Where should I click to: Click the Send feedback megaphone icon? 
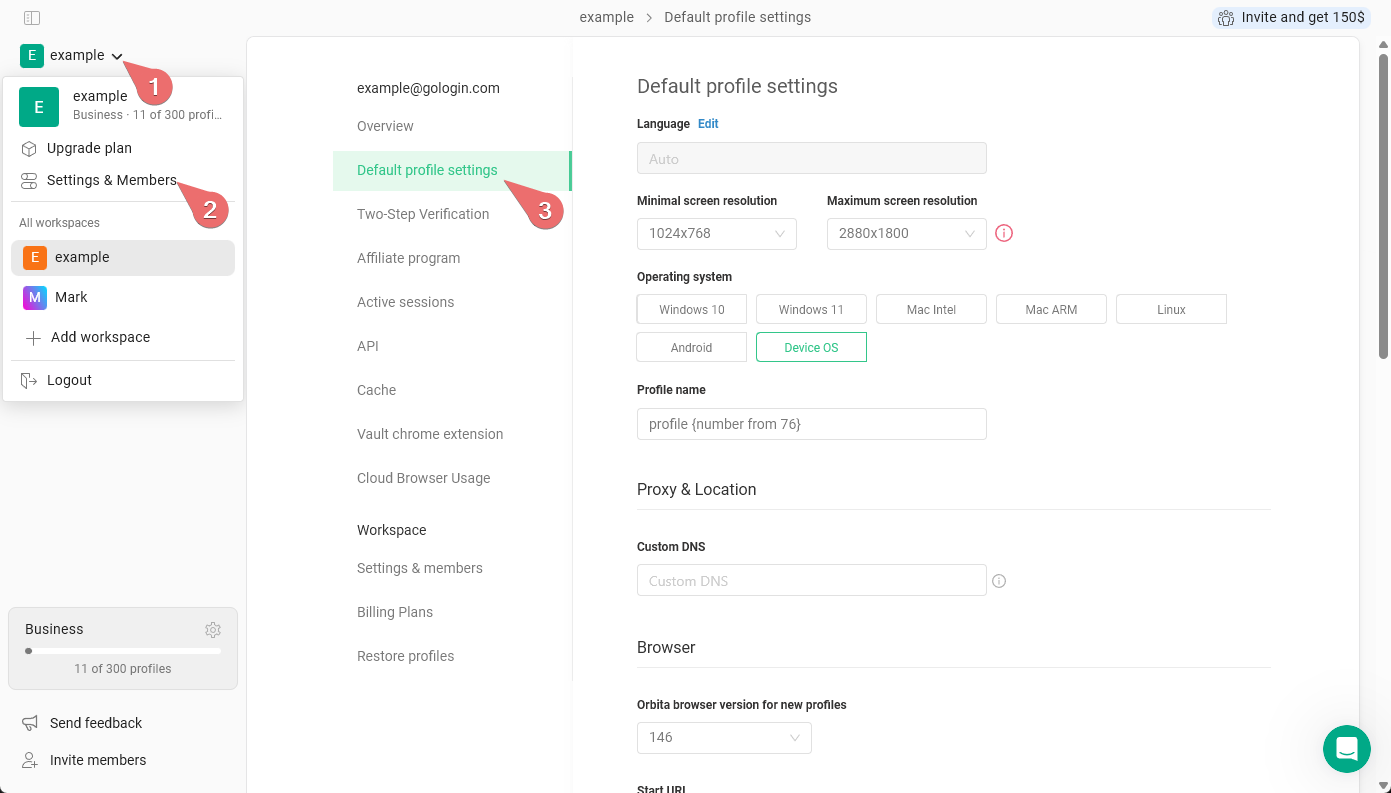tap(30, 723)
